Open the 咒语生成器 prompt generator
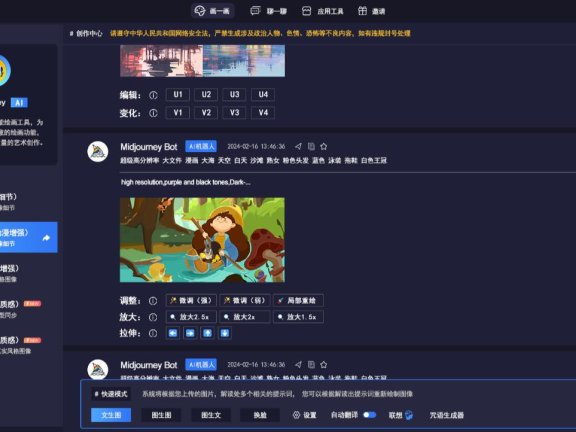Viewport: 576px width, 432px height. [x=447, y=415]
